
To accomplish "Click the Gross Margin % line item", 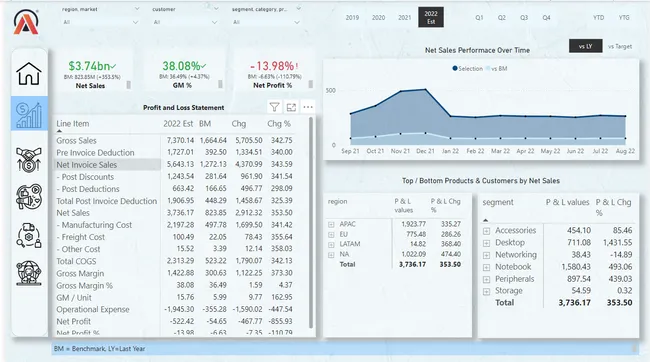I will click(85, 286).
